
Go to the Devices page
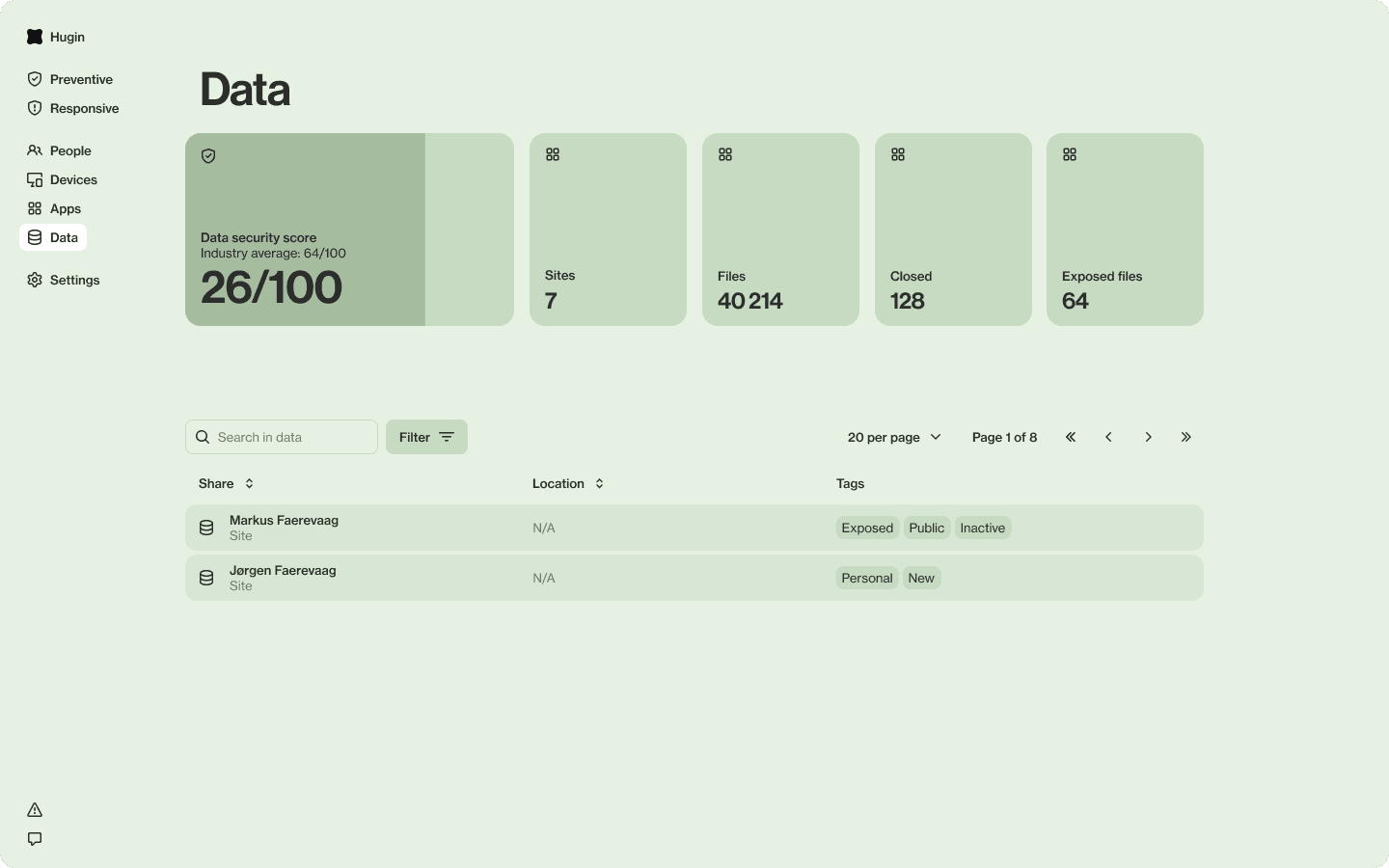63,179
